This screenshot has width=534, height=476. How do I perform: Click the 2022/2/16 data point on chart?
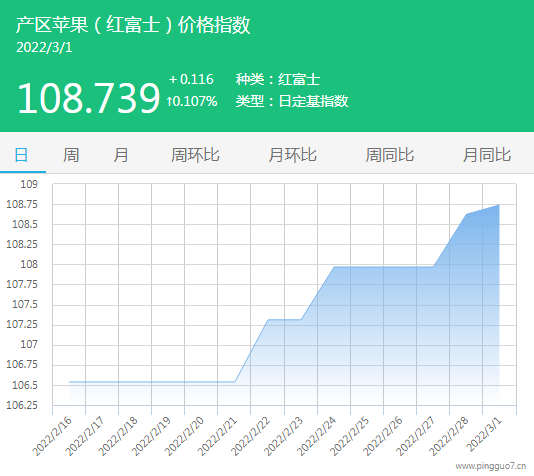pos(69,382)
